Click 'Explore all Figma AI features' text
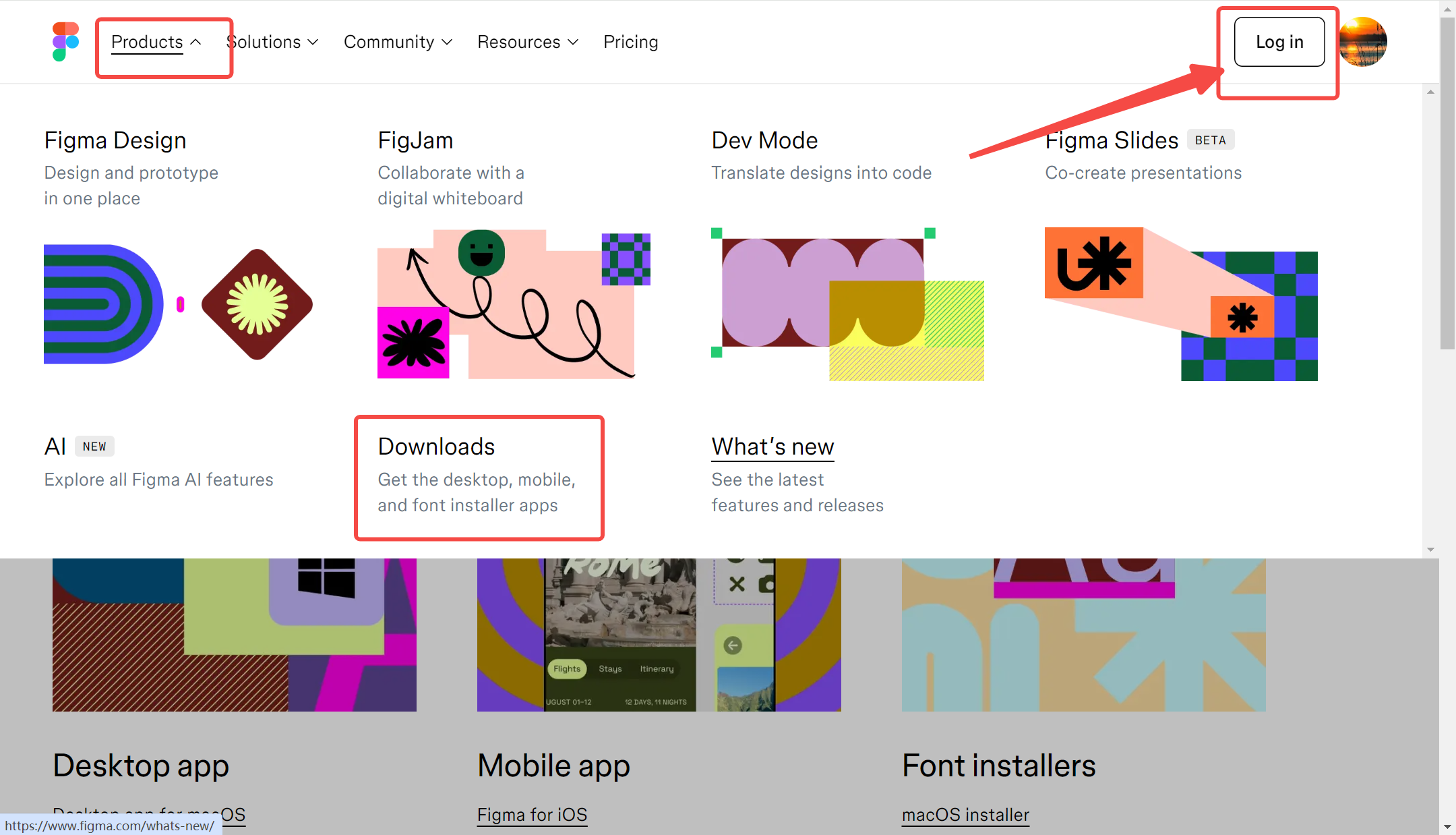The image size is (1456, 835). tap(159, 480)
